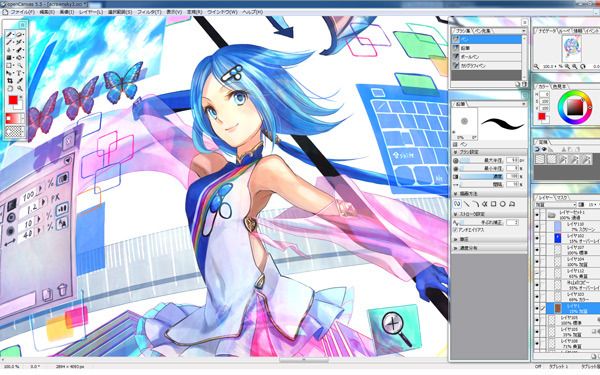Select the Crop tool in toolbox
600x375 pixels.
10,81
